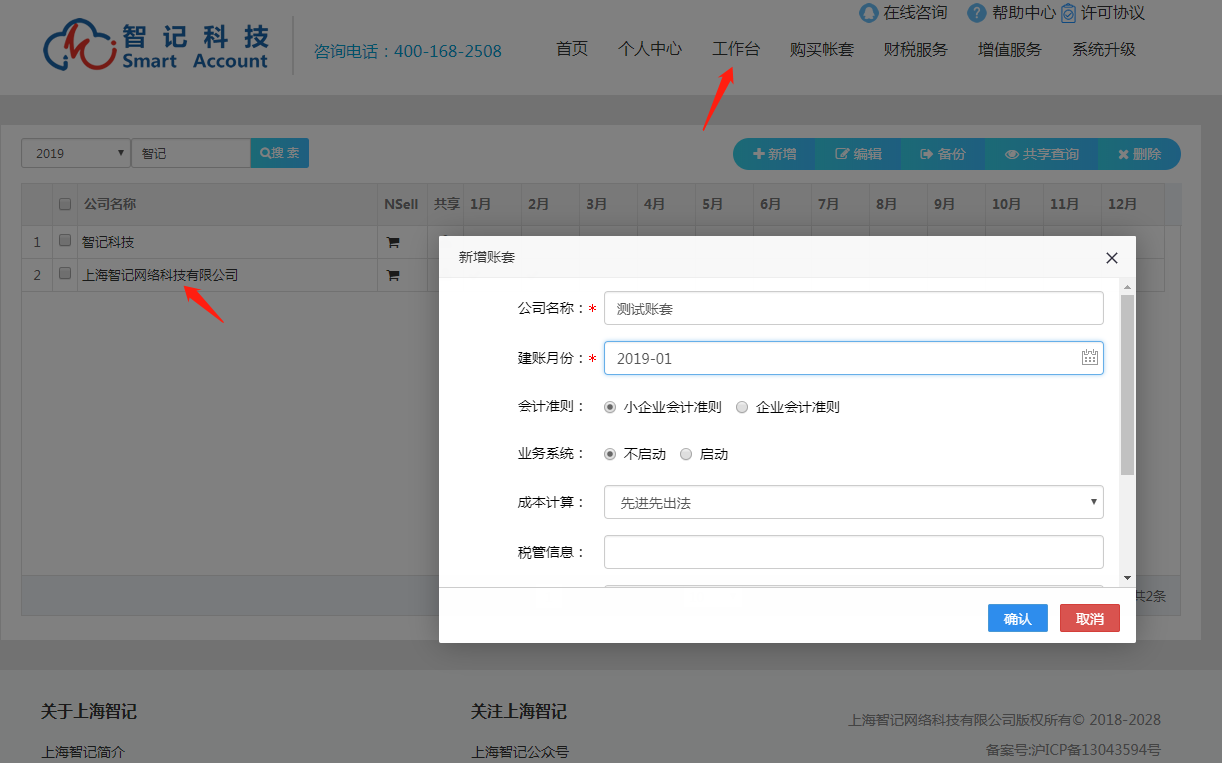The width and height of the screenshot is (1222, 763).
Task: Open the 2019 year dropdown
Action: coord(76,153)
